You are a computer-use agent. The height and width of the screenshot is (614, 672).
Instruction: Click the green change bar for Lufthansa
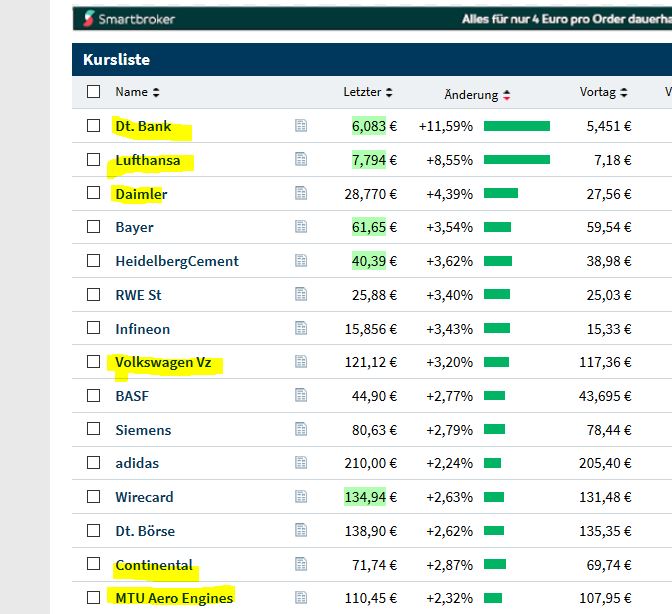[516, 160]
